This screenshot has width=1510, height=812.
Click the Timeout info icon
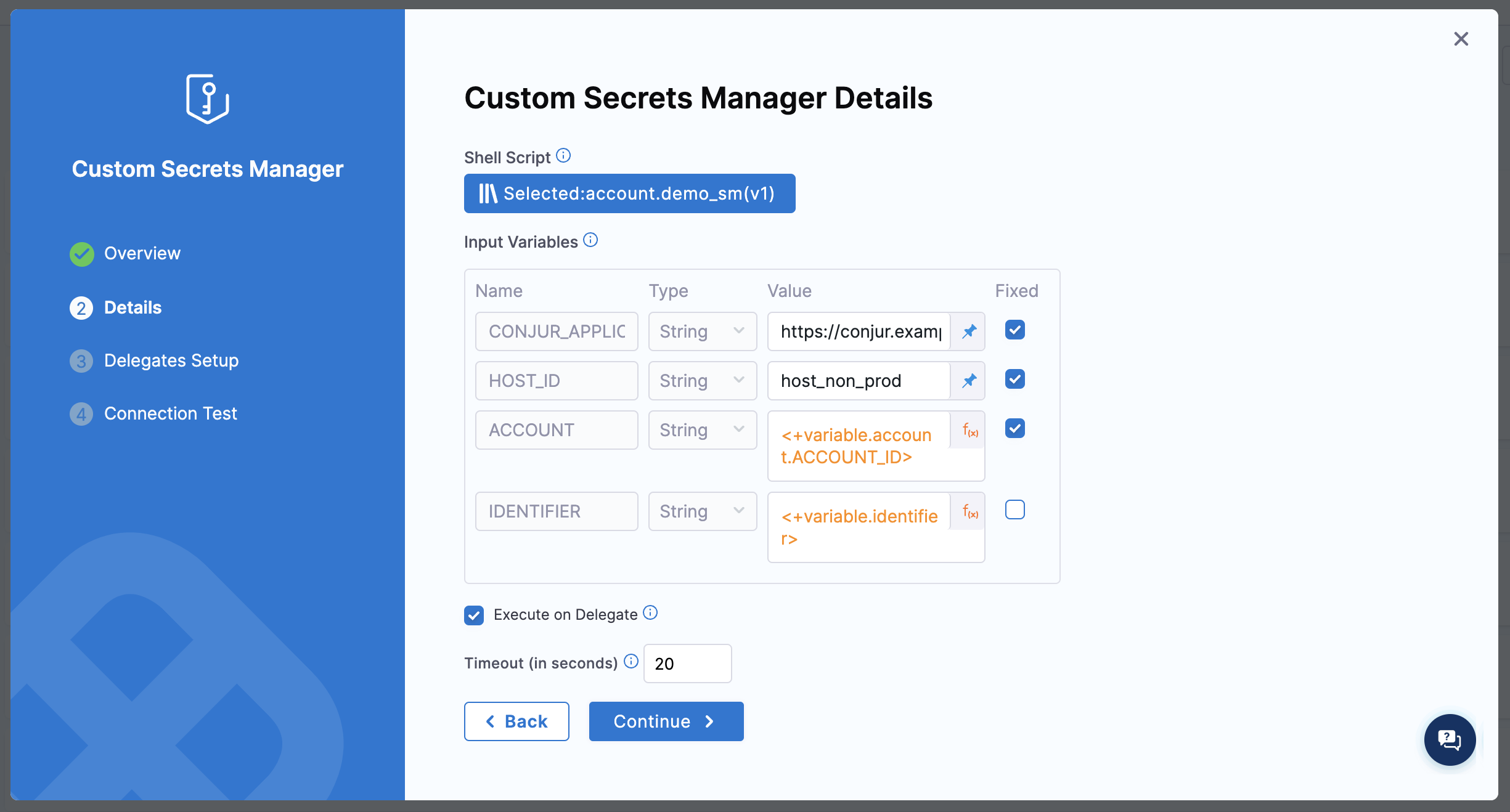[631, 662]
